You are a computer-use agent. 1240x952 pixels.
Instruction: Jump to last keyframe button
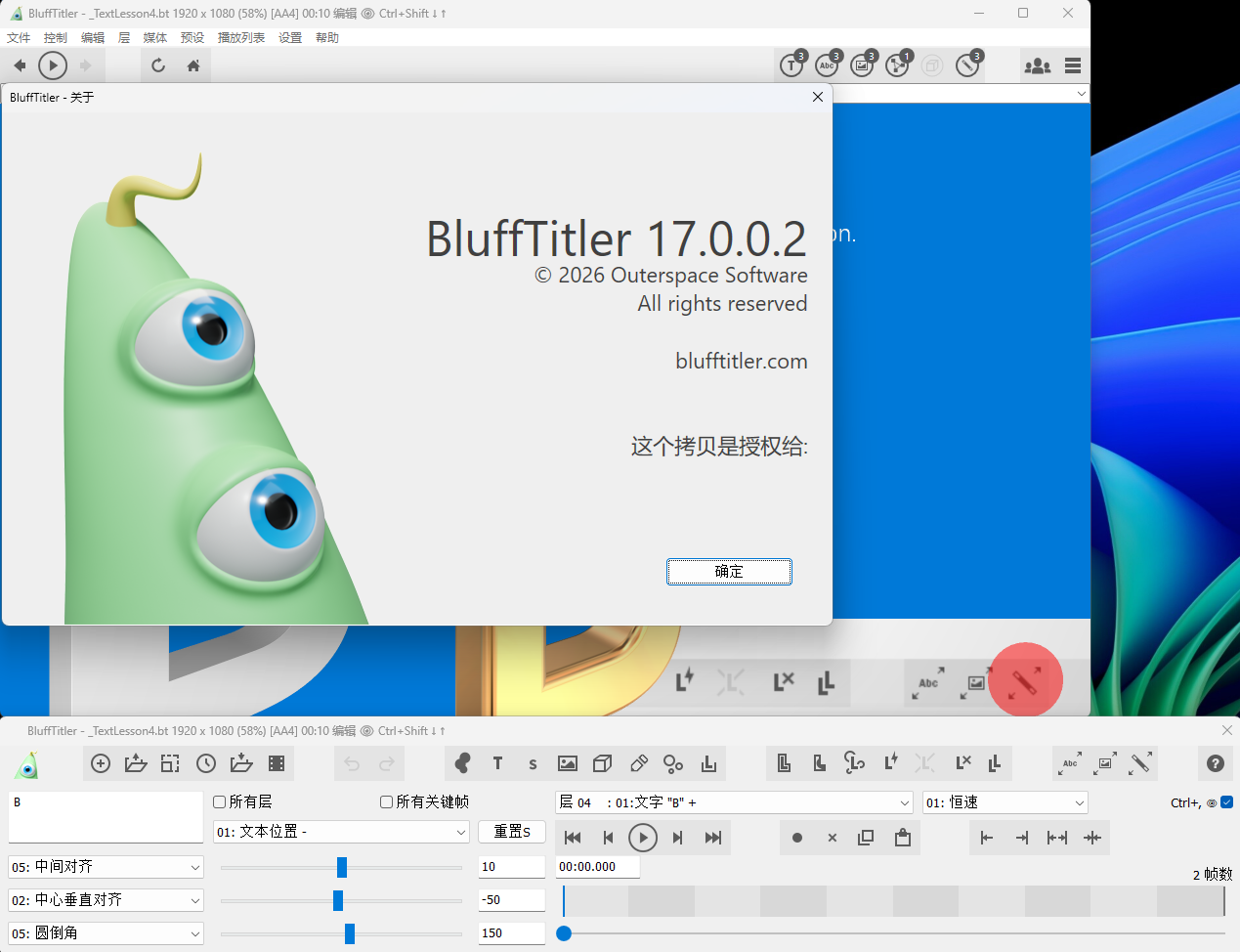713,838
